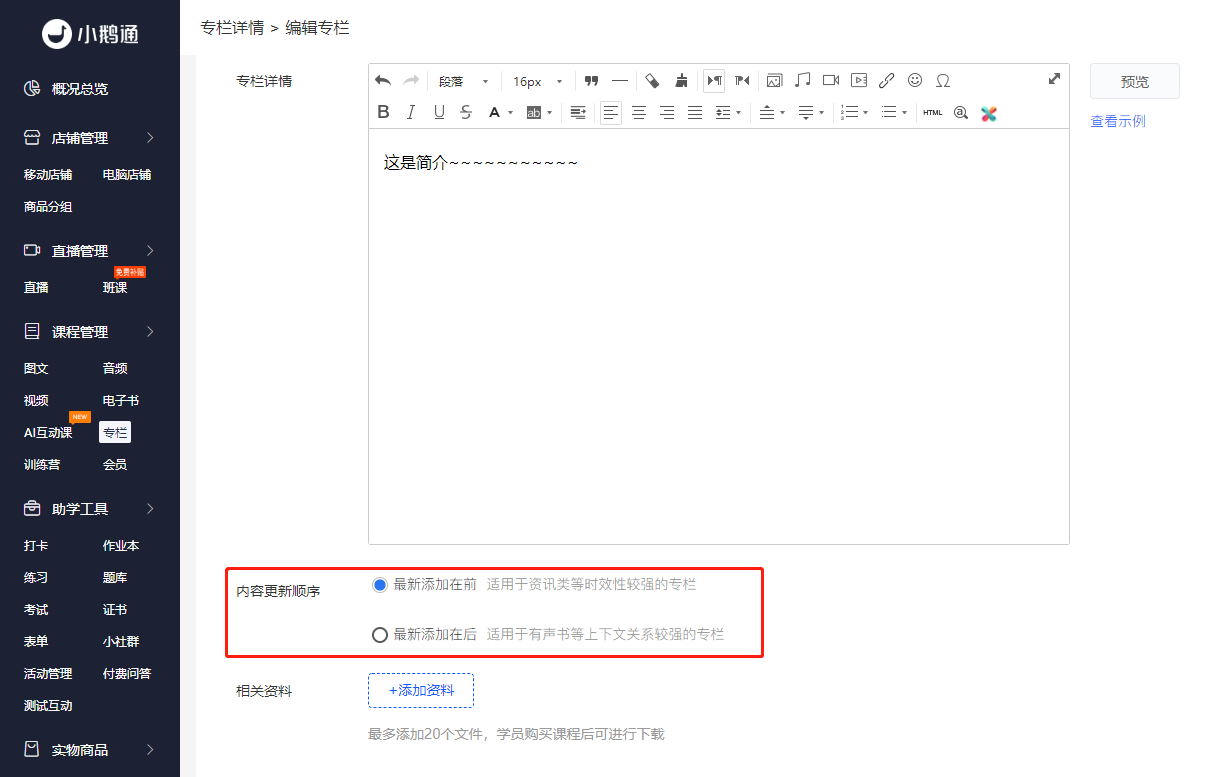Insert a link with the chain icon
The image size is (1210, 777).
(886, 81)
